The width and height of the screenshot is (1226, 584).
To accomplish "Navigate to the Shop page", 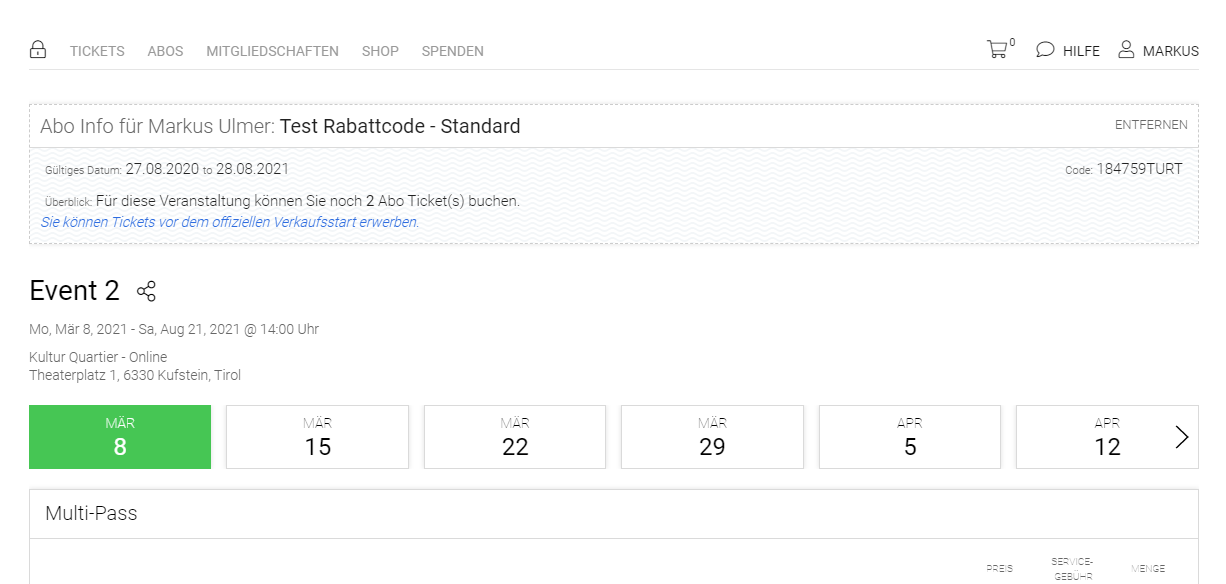I will pos(380,51).
